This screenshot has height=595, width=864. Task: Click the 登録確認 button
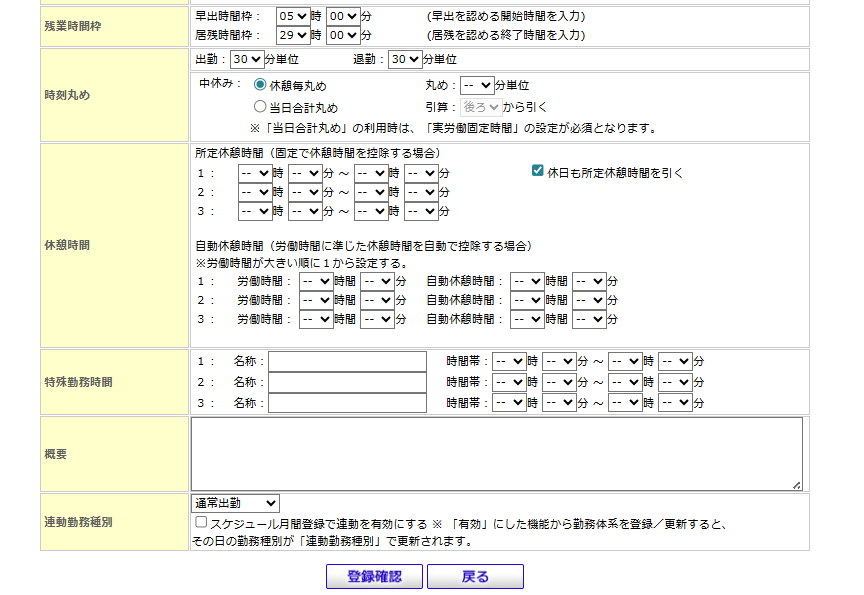click(x=374, y=577)
